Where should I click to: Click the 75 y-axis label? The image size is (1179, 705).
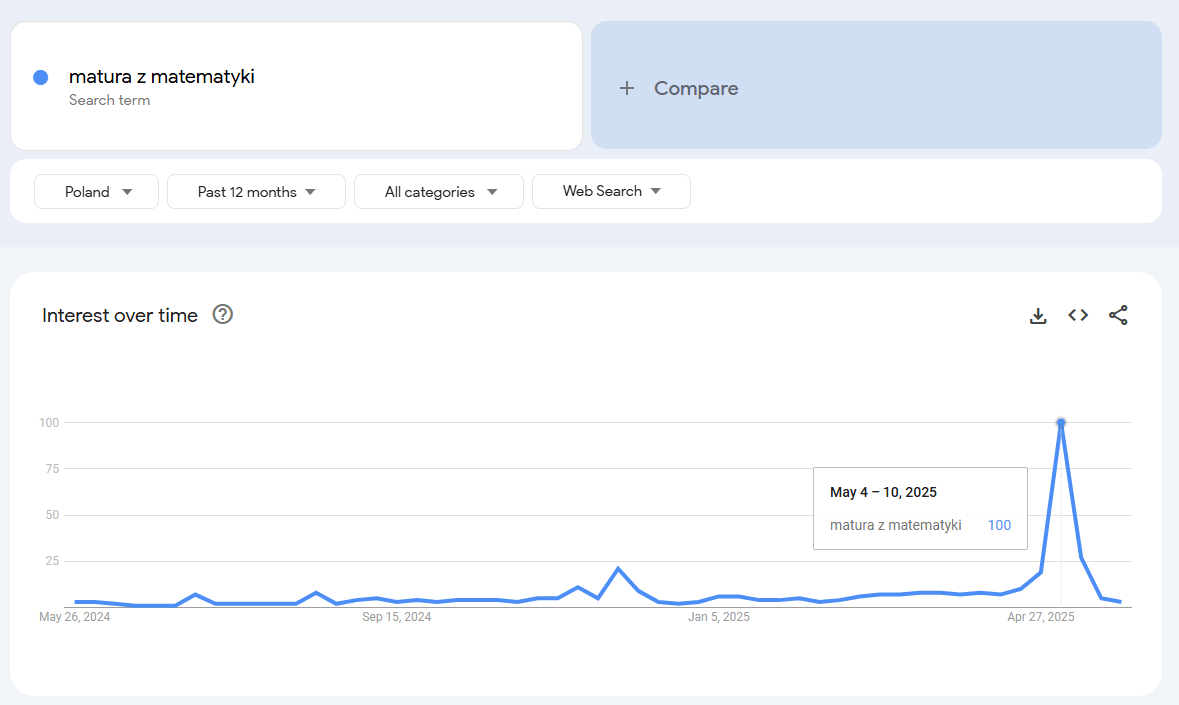52,469
